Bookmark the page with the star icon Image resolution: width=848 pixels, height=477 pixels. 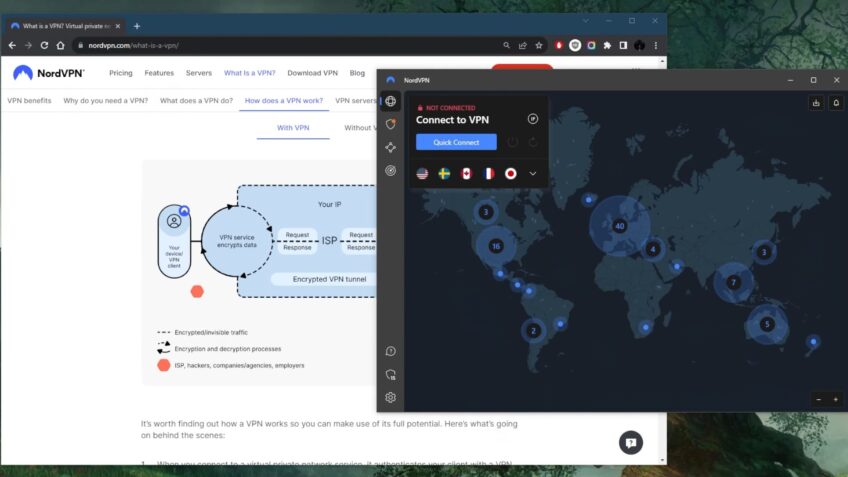click(x=539, y=45)
